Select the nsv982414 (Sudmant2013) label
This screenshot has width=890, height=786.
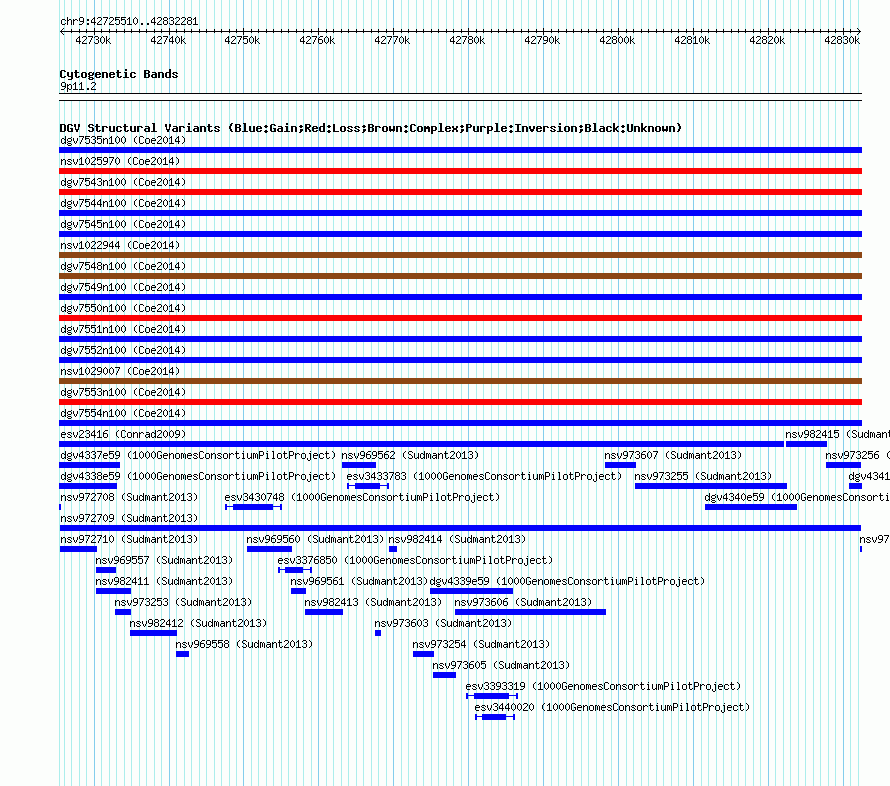(x=457, y=539)
